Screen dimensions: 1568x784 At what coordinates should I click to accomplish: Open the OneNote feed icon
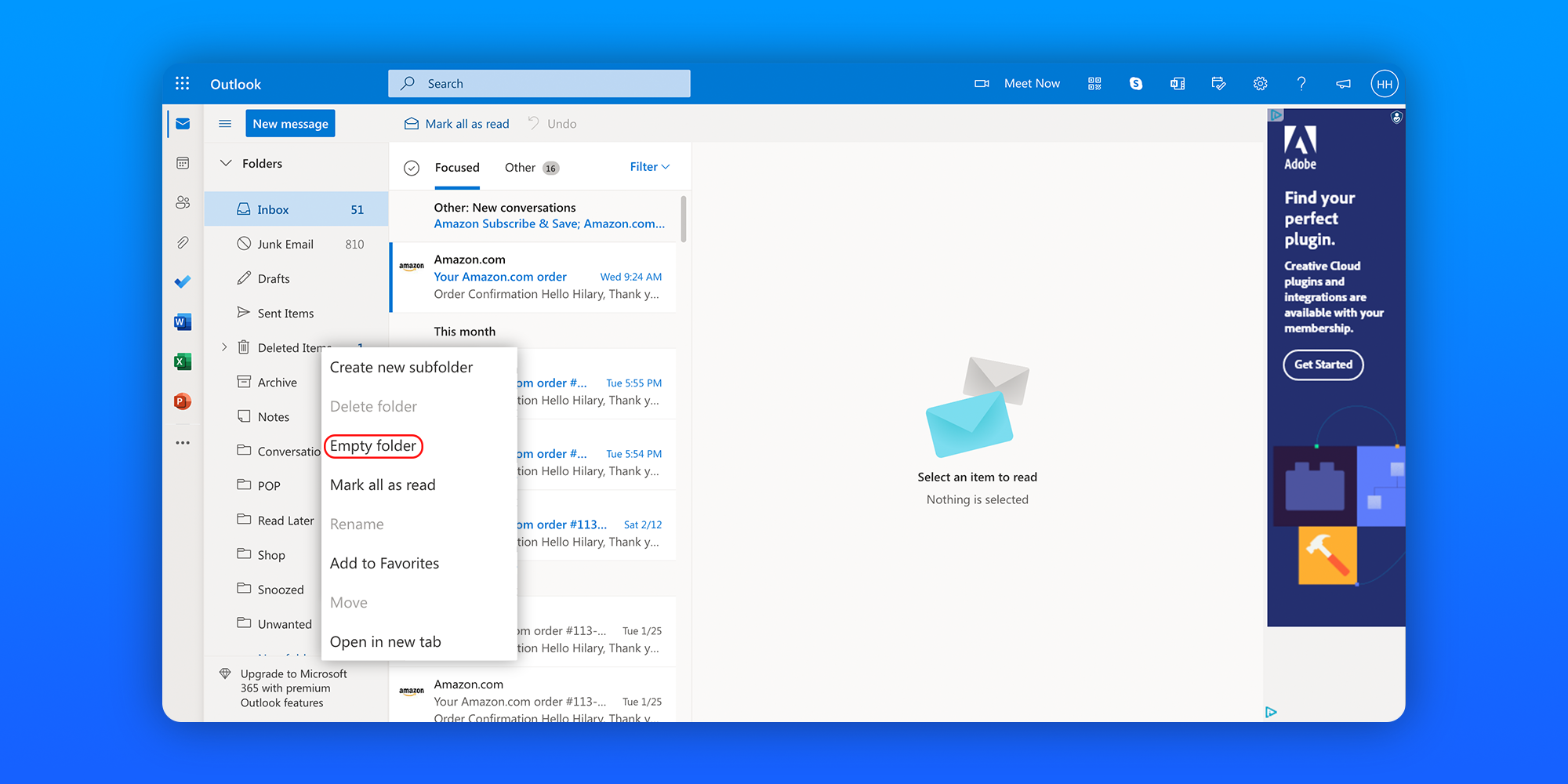(1177, 83)
